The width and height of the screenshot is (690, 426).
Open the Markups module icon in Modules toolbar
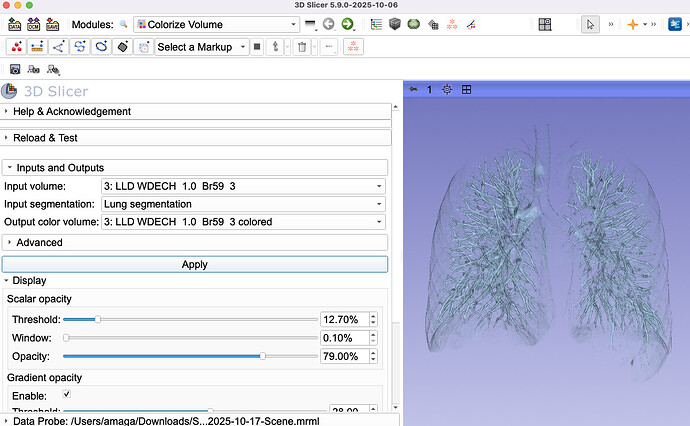[452, 24]
